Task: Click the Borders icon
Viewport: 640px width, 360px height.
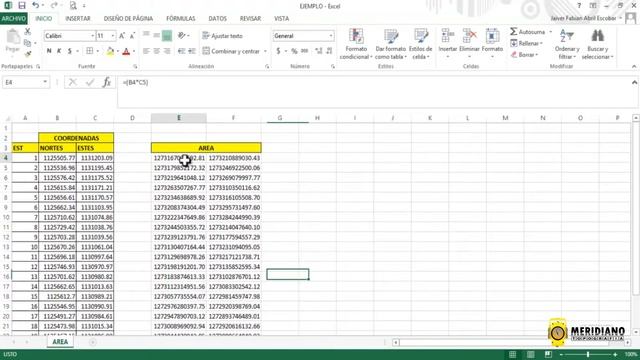Action: [89, 51]
